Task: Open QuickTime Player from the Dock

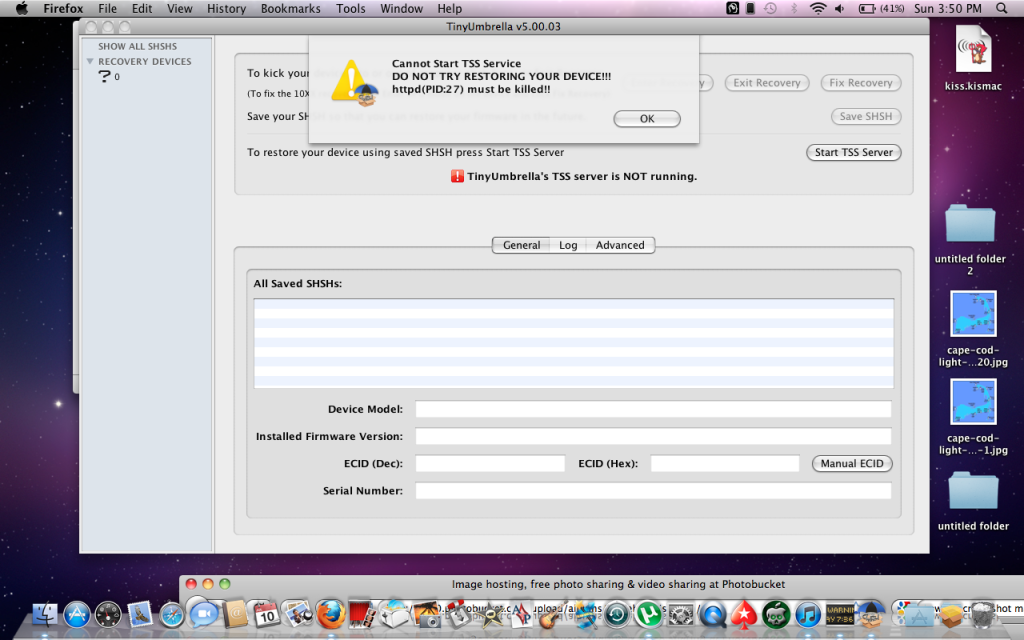Action: pyautogui.click(x=712, y=615)
